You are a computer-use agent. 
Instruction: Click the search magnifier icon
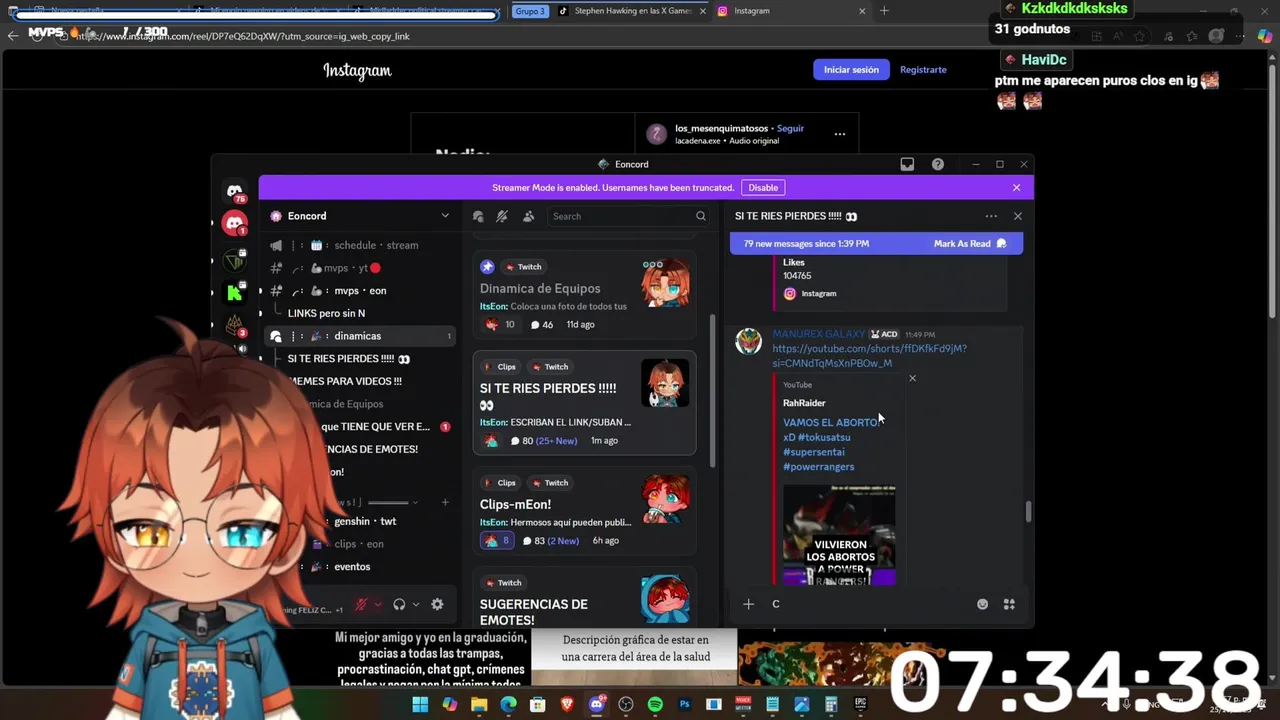click(x=701, y=216)
